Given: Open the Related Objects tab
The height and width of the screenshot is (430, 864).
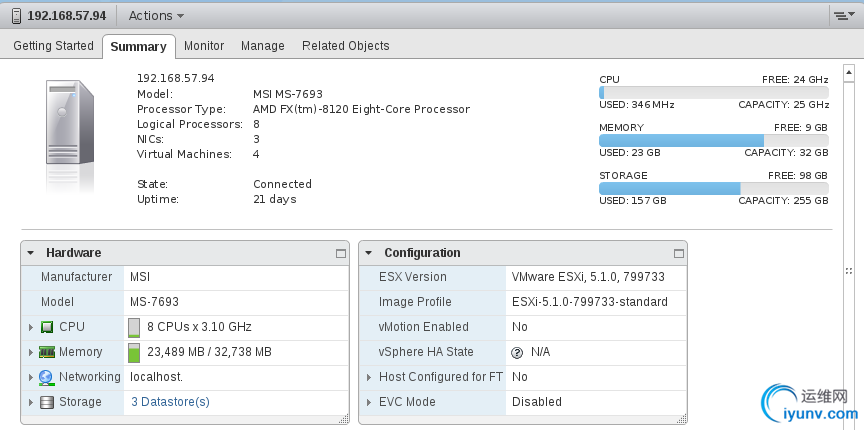Looking at the screenshot, I should 345,46.
